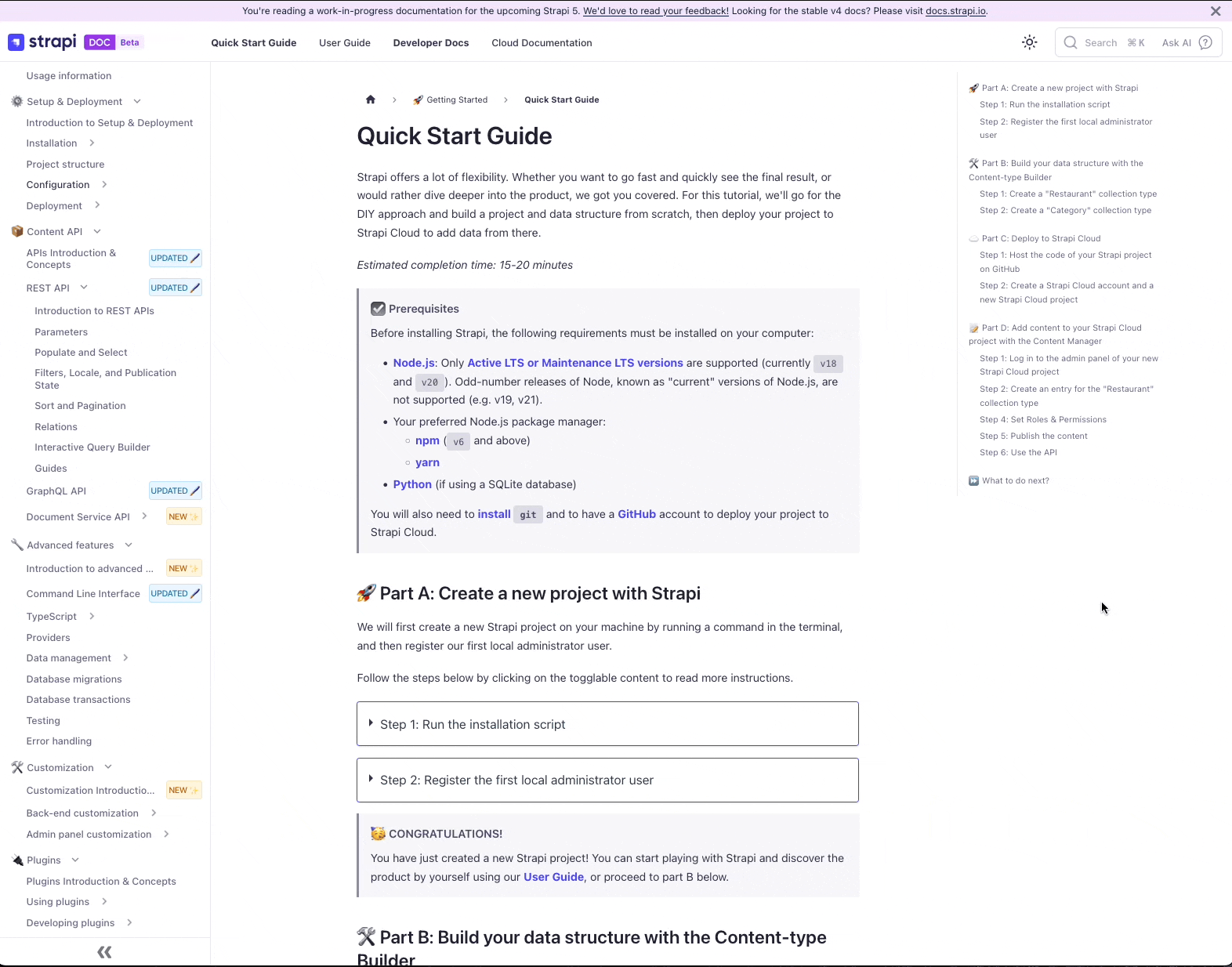Expand Step 1: Run the installation script
The image size is (1232, 967).
607,724
